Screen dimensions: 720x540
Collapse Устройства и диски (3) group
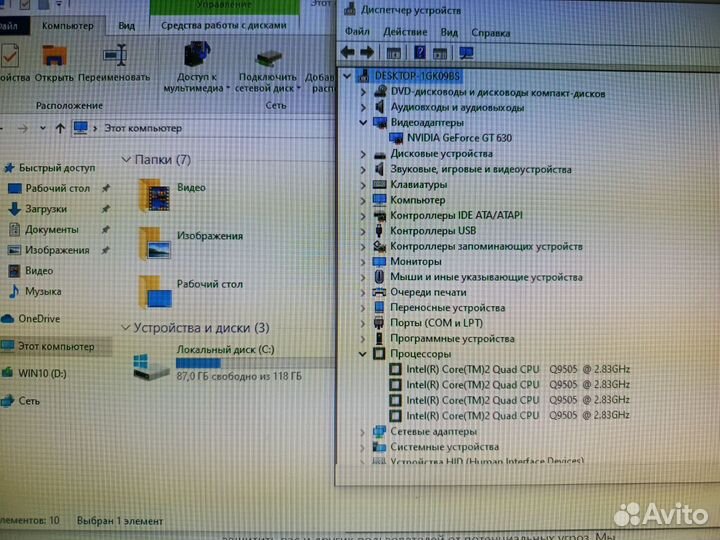125,328
